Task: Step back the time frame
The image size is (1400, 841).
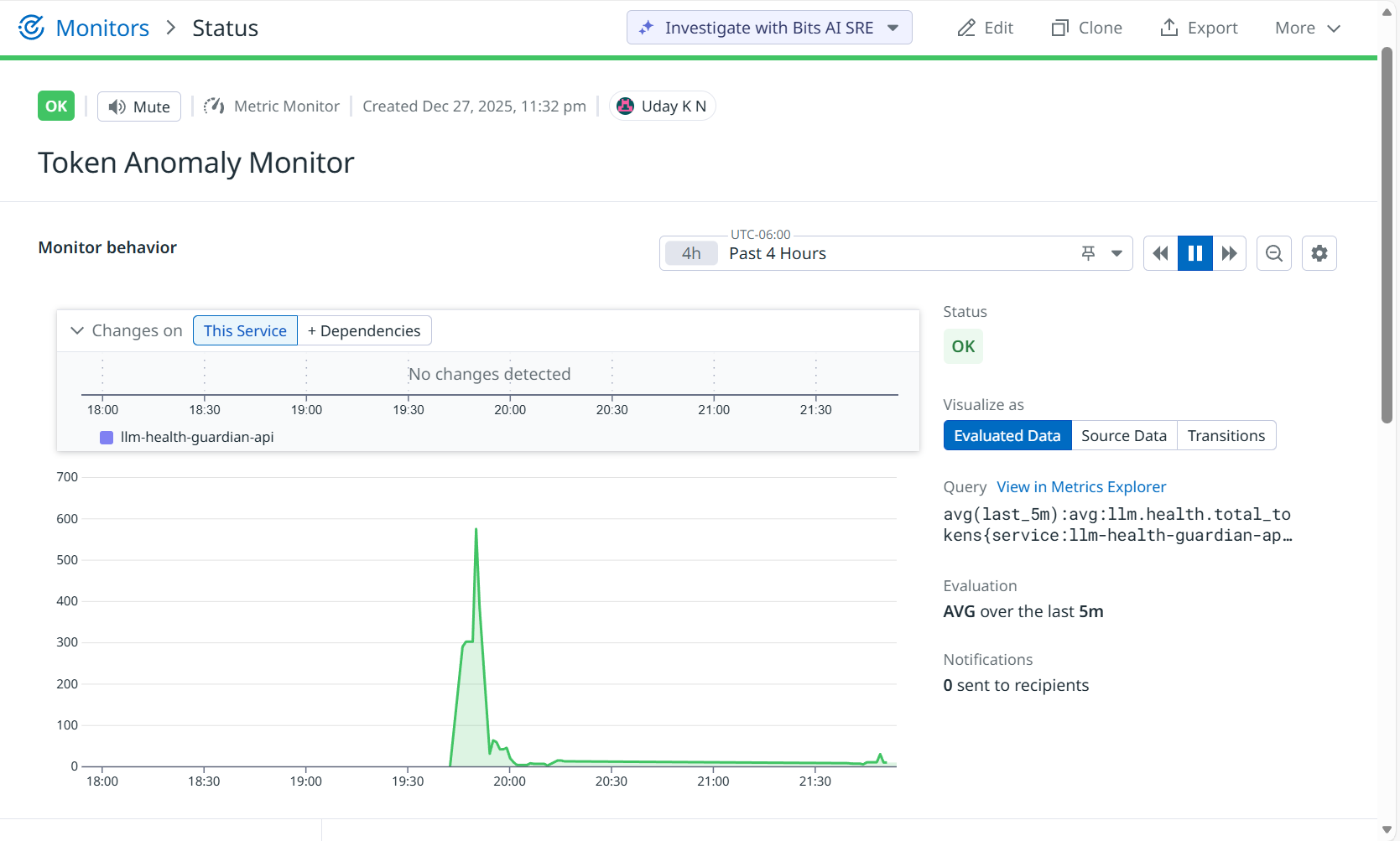Action: (1161, 253)
